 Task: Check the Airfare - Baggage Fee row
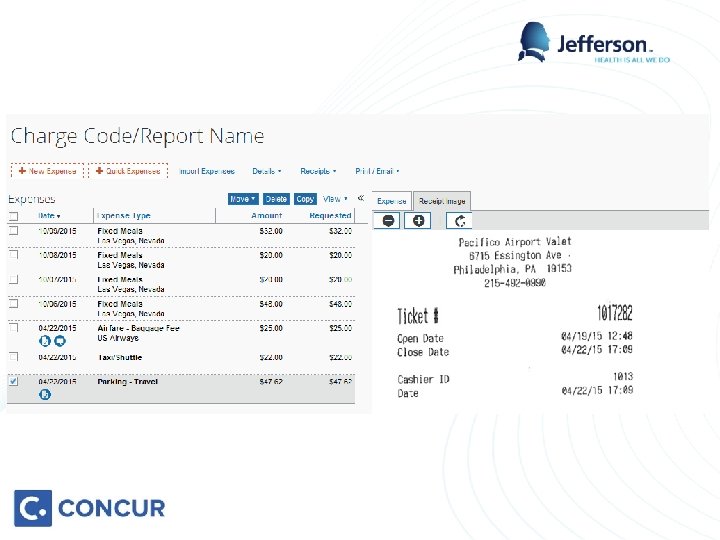(x=13, y=327)
